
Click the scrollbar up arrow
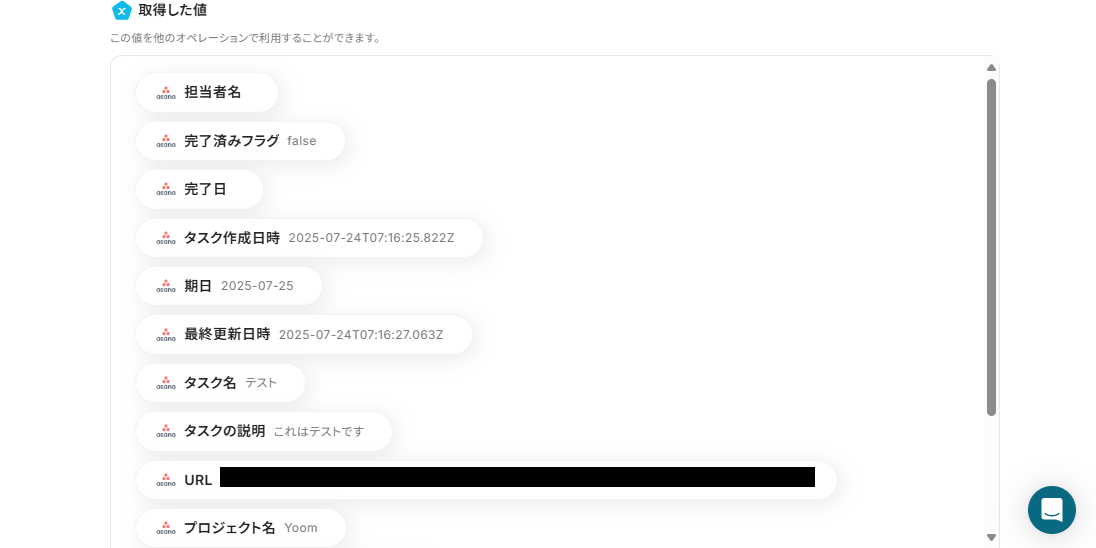(x=991, y=68)
